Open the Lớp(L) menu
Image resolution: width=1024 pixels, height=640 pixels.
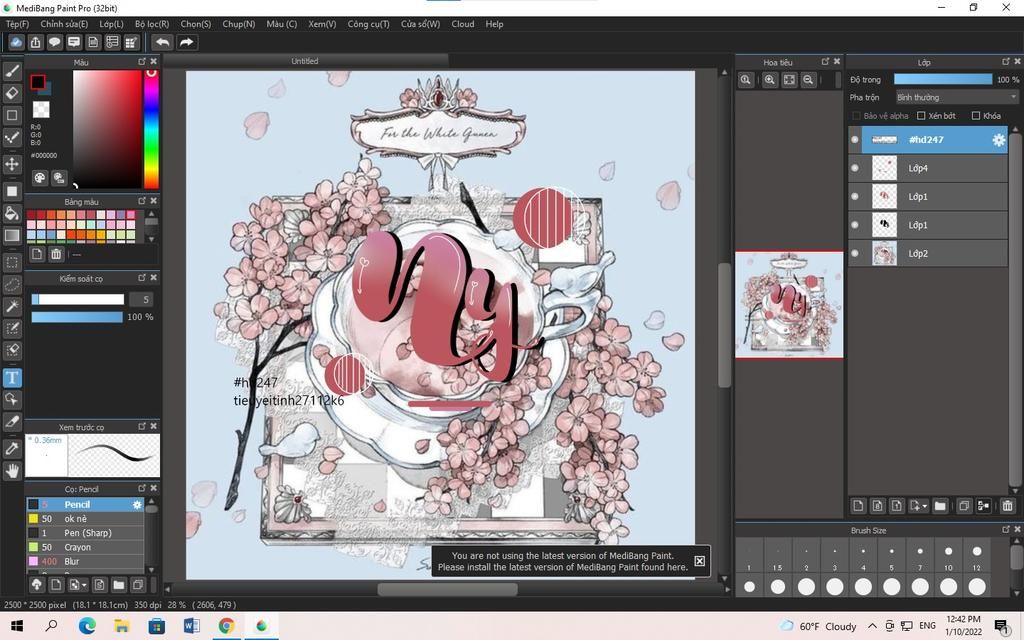pyautogui.click(x=111, y=24)
